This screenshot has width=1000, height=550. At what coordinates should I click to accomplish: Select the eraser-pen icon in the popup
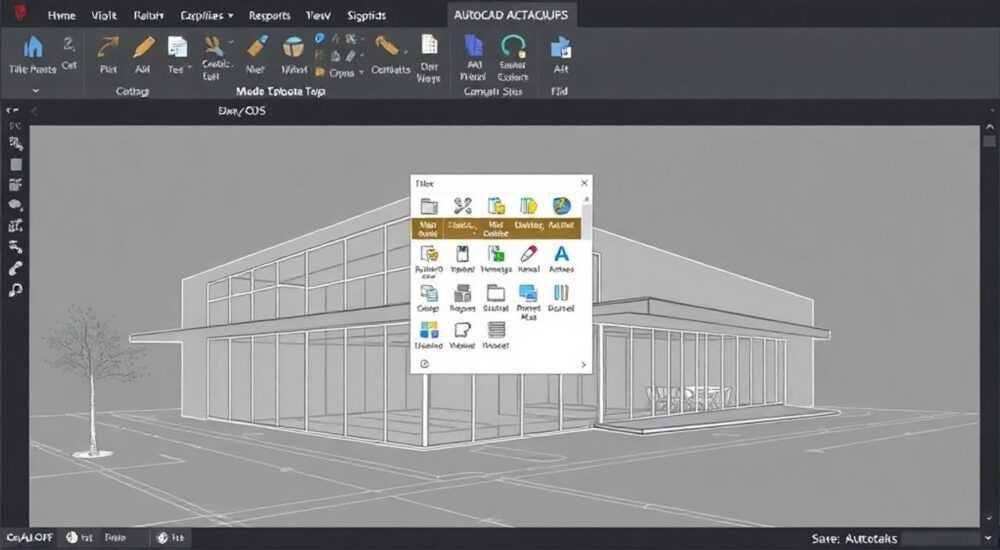[528, 254]
